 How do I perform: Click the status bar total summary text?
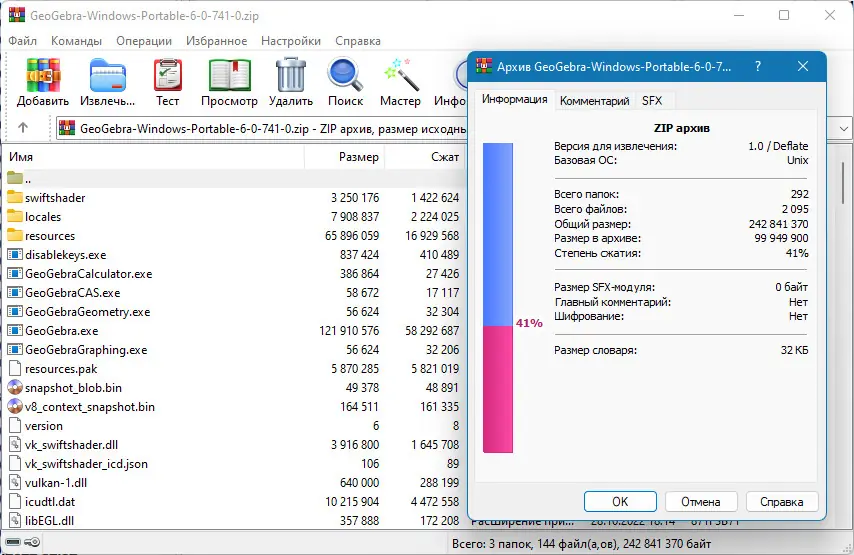pos(582,544)
